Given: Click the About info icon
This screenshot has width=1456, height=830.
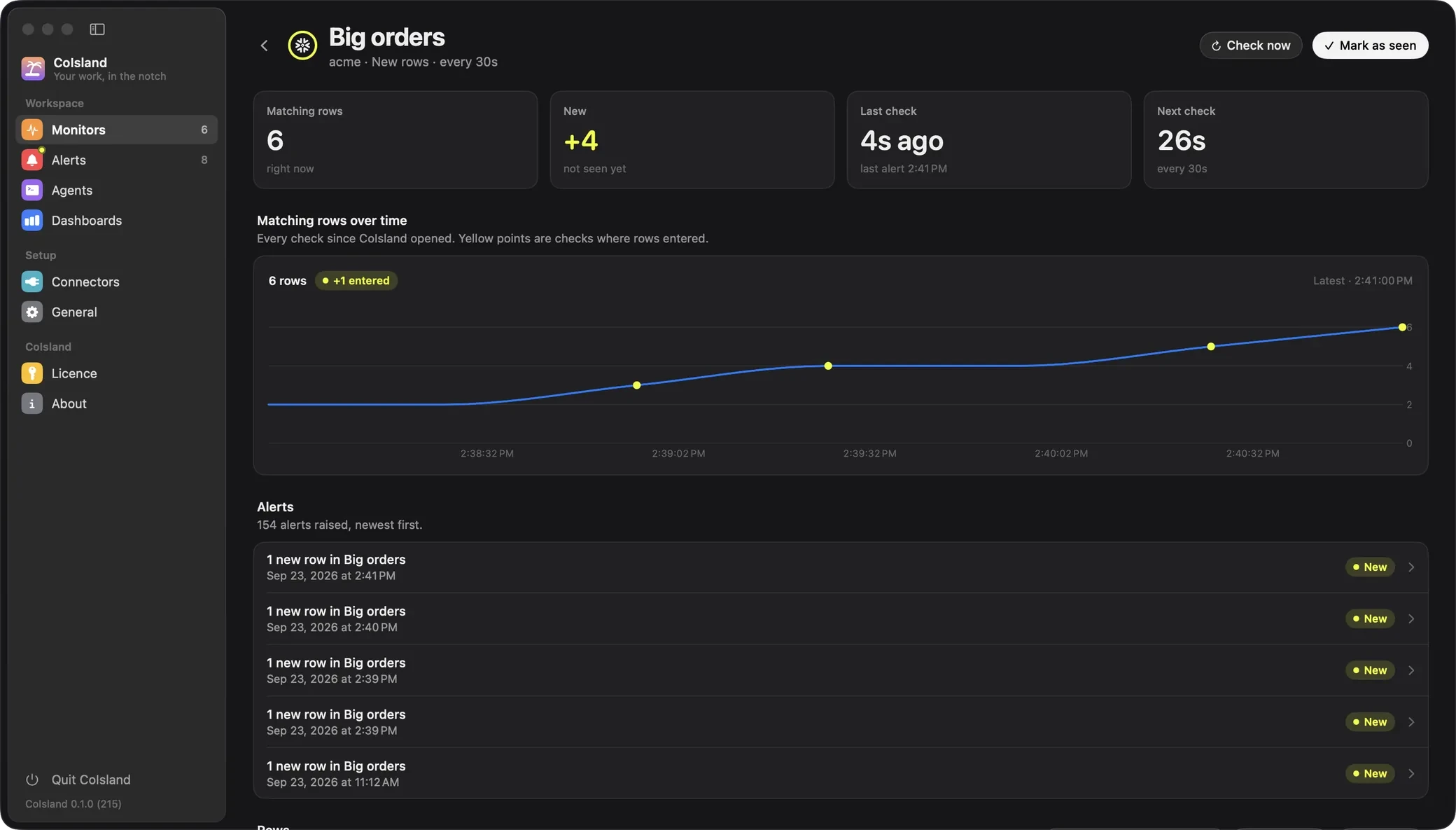Looking at the screenshot, I should pyautogui.click(x=32, y=403).
